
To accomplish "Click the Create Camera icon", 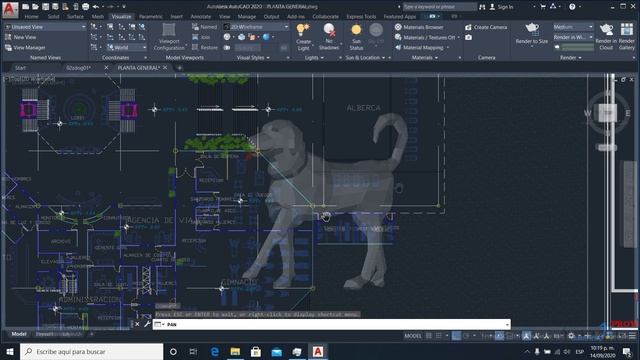I will [468, 27].
